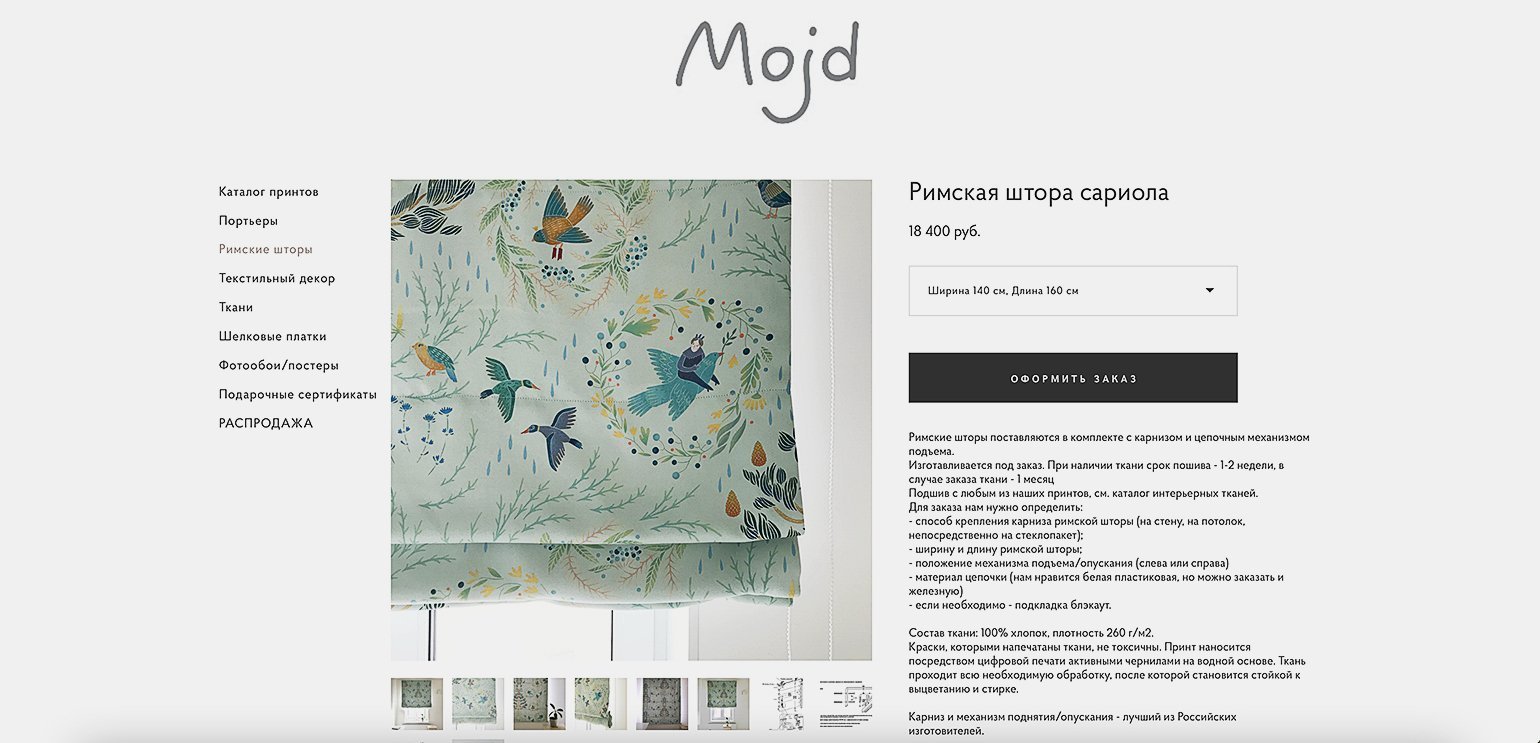
Task: Select the second product thumbnail
Action: [478, 704]
